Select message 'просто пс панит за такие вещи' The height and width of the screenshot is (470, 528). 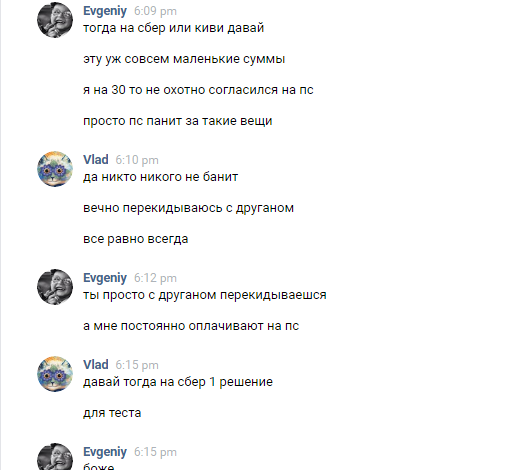tap(177, 121)
